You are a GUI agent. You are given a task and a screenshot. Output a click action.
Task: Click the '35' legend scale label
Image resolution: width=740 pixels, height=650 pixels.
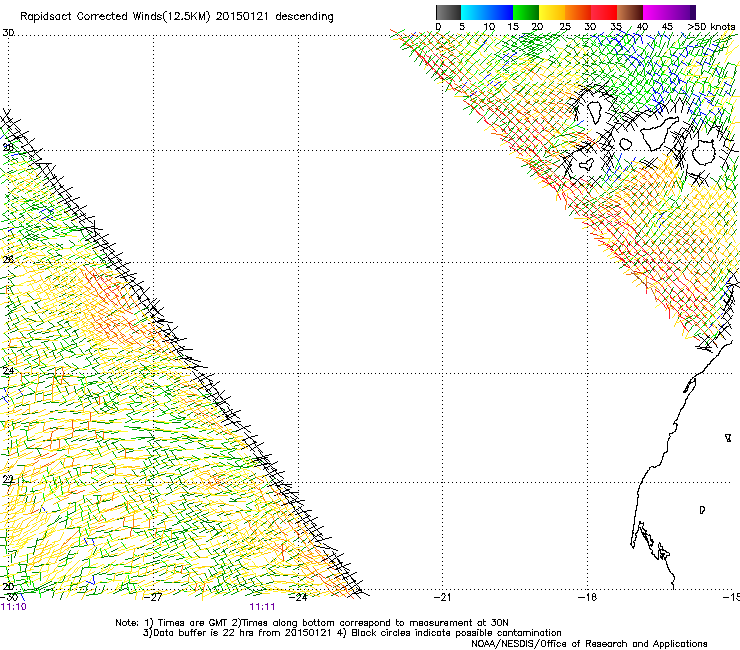(616, 27)
